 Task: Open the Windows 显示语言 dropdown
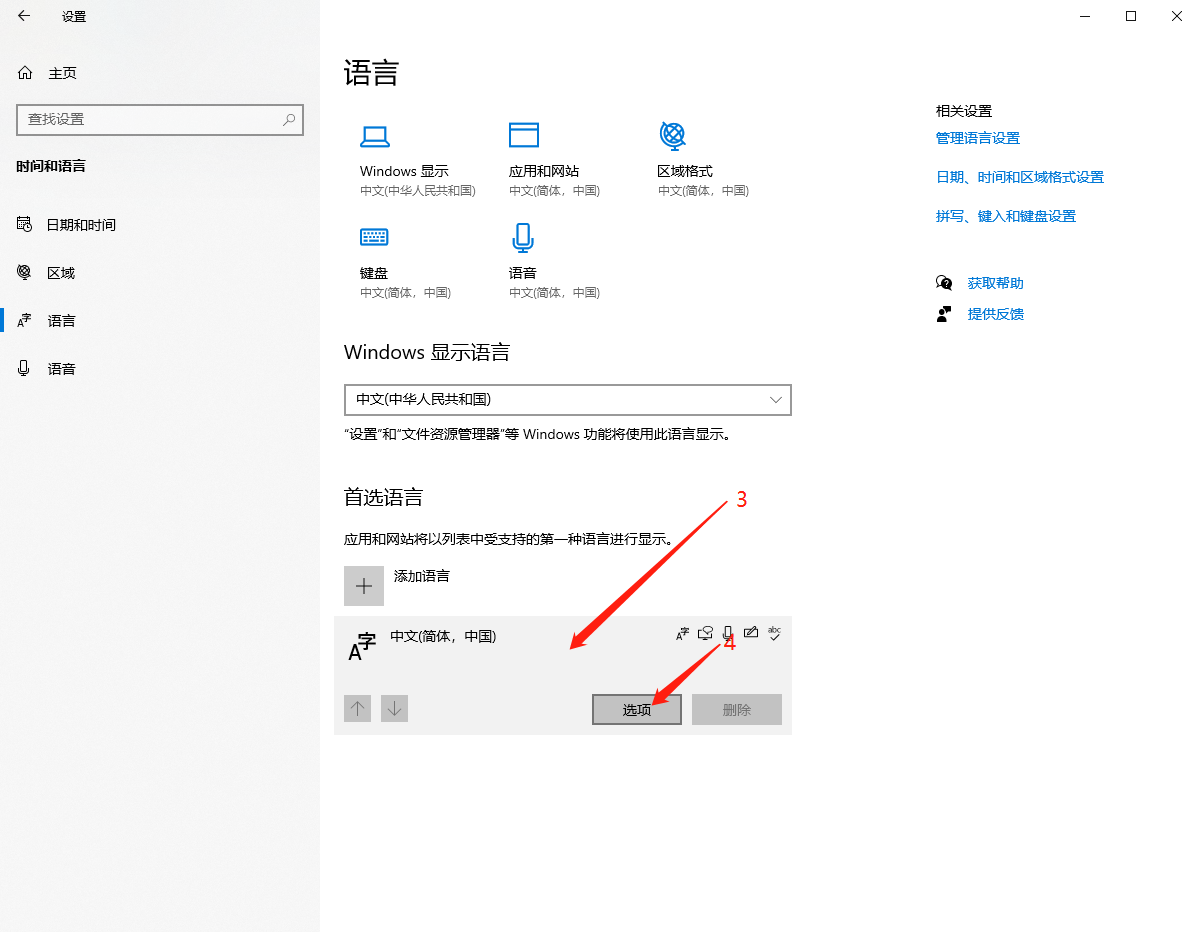(567, 400)
